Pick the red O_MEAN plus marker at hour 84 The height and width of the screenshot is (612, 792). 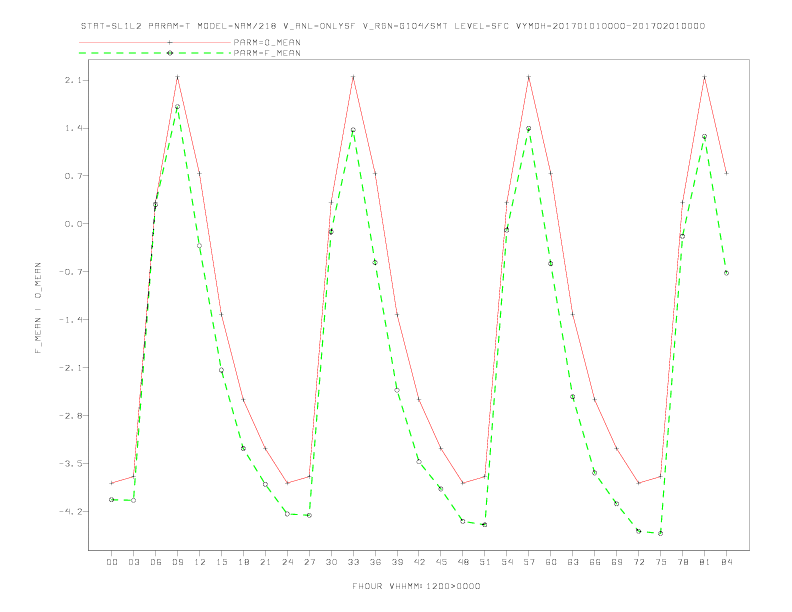click(x=726, y=173)
